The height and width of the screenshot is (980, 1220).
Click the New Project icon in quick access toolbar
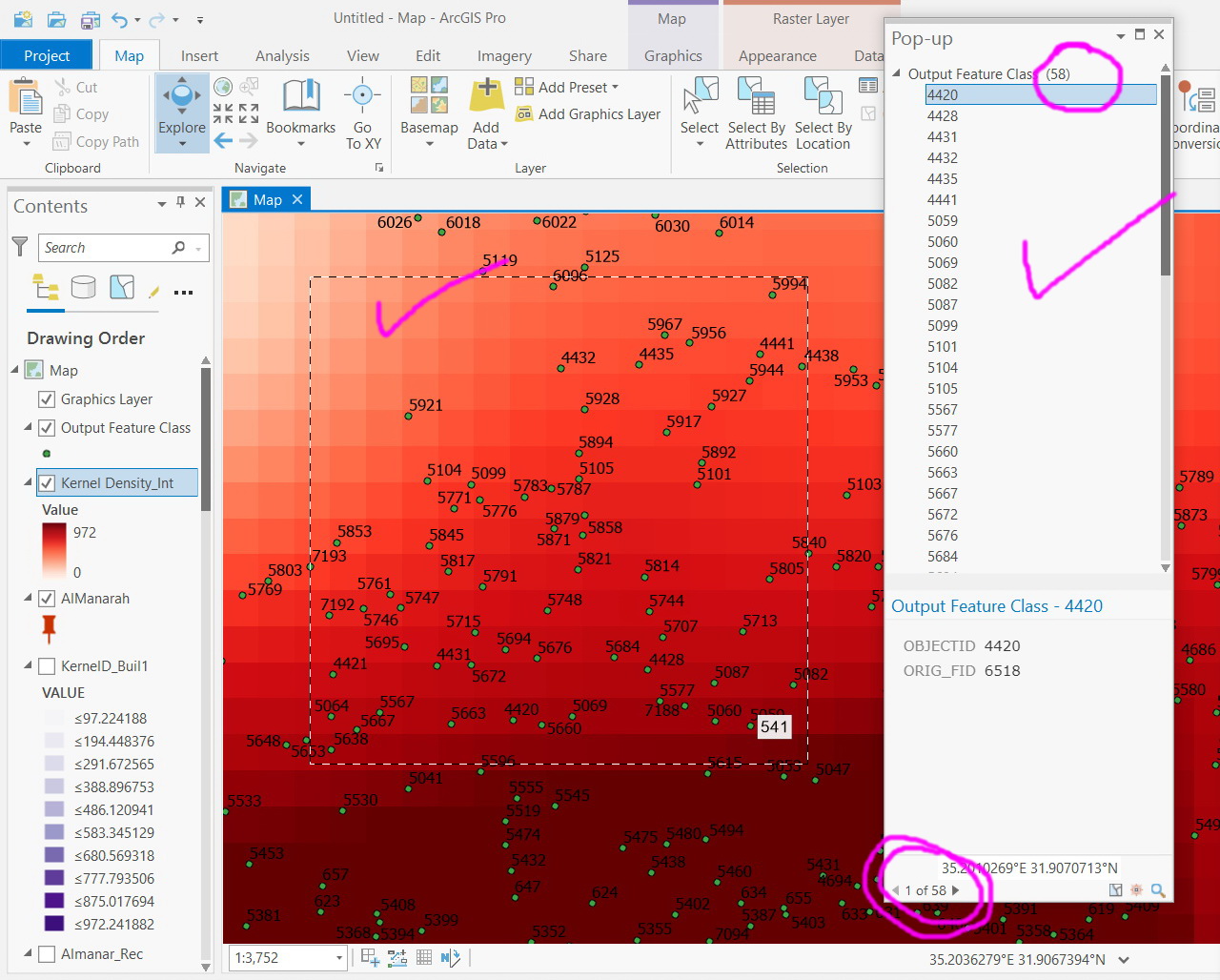(22, 19)
